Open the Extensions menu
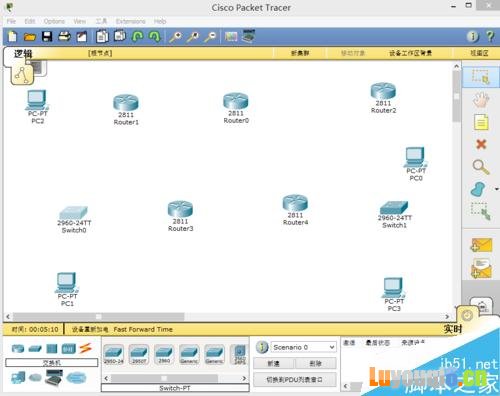 click(131, 21)
